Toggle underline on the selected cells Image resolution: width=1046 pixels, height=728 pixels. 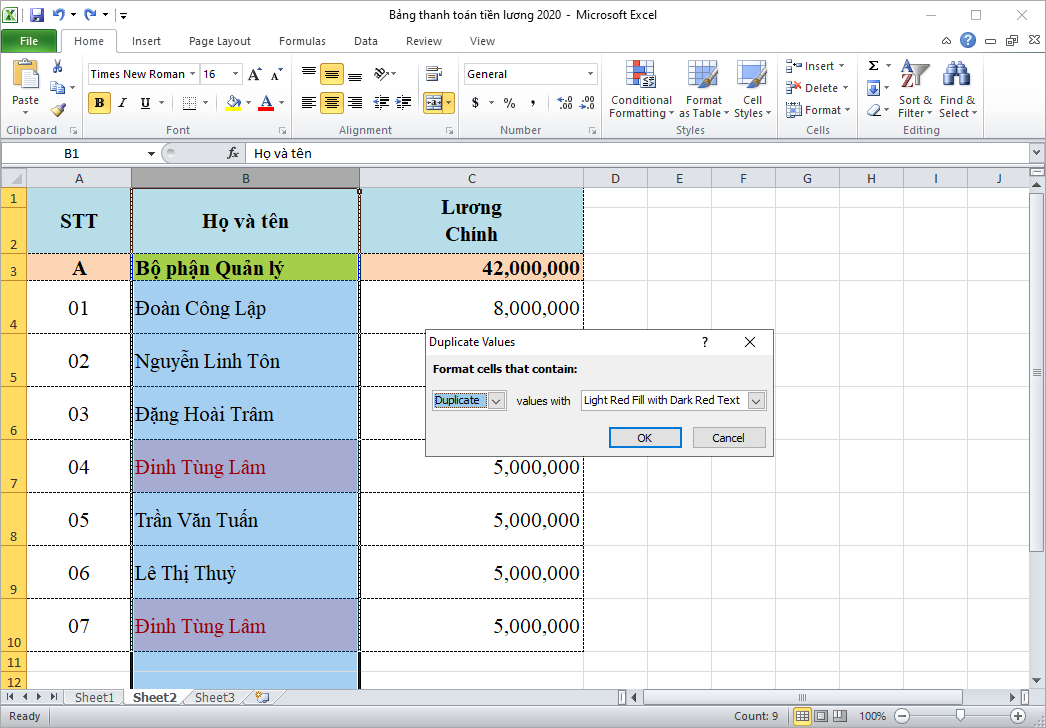coord(144,101)
